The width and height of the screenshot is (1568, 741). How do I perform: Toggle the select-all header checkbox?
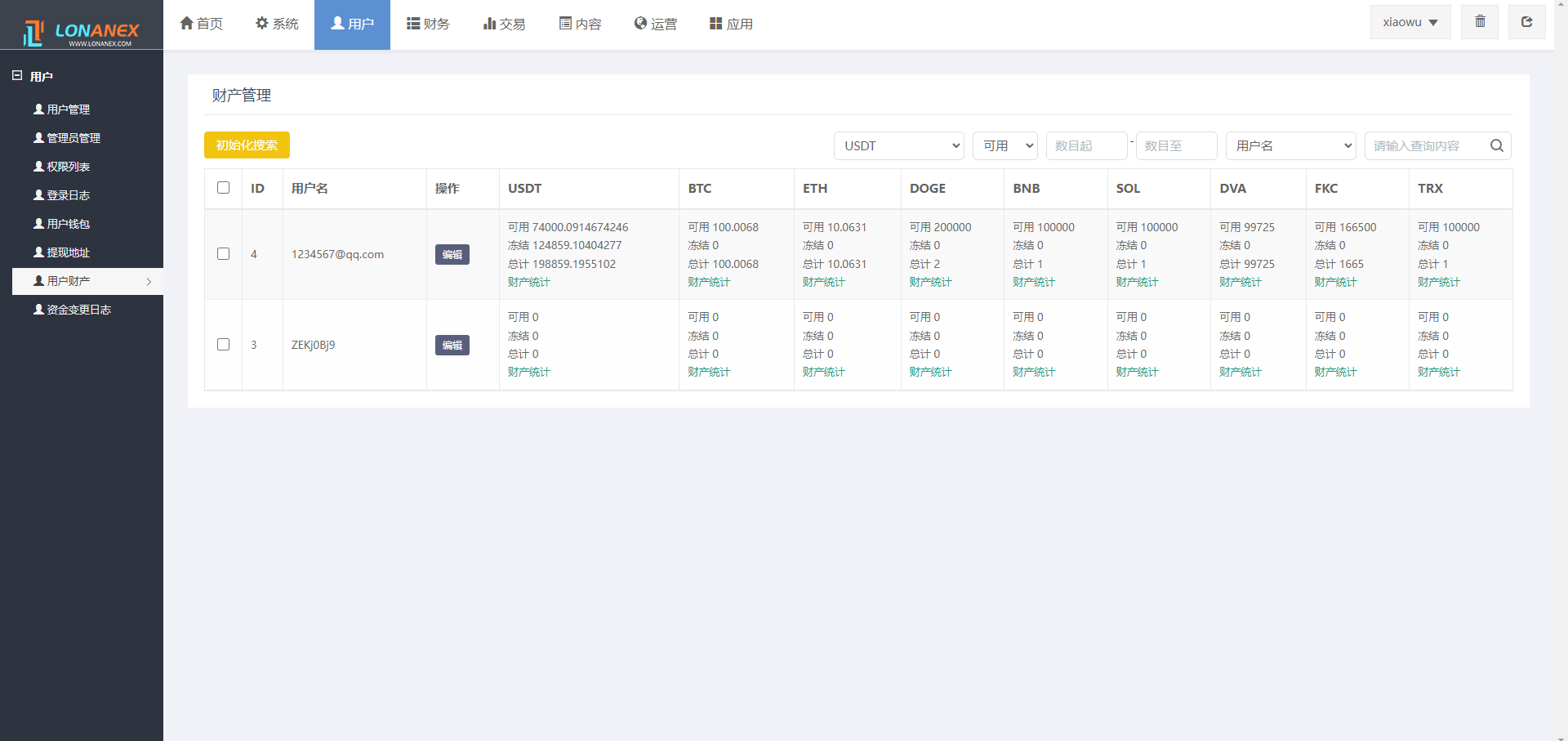click(x=223, y=188)
